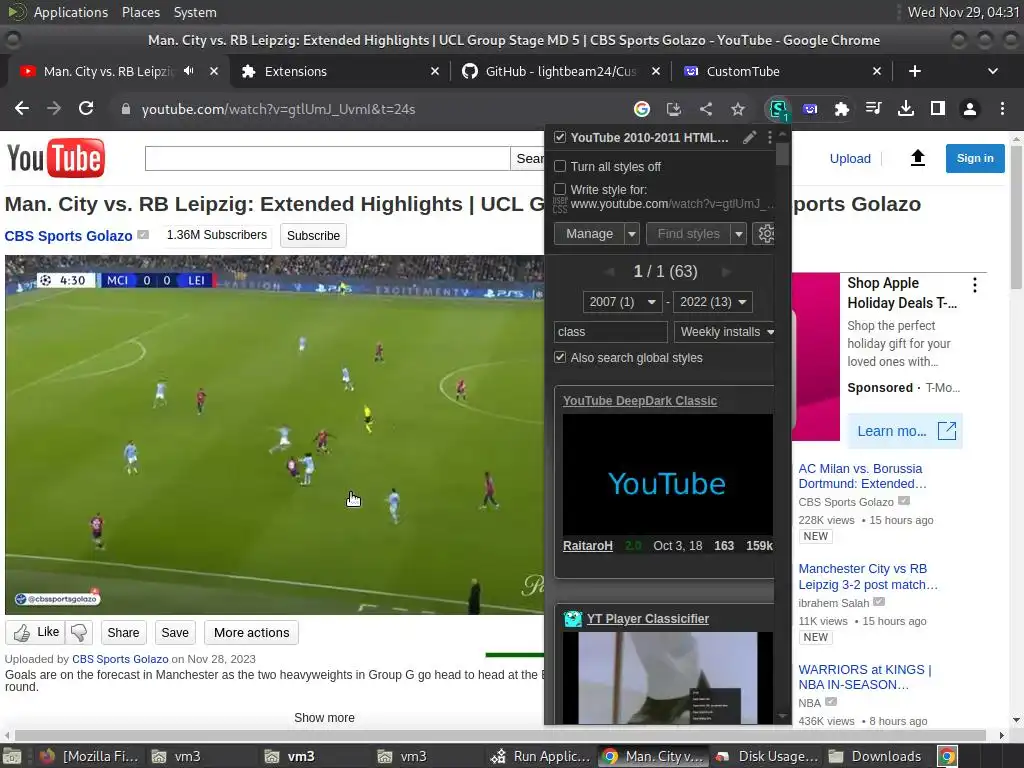Click the share page icon in address bar
The image size is (1024, 768).
tap(706, 109)
